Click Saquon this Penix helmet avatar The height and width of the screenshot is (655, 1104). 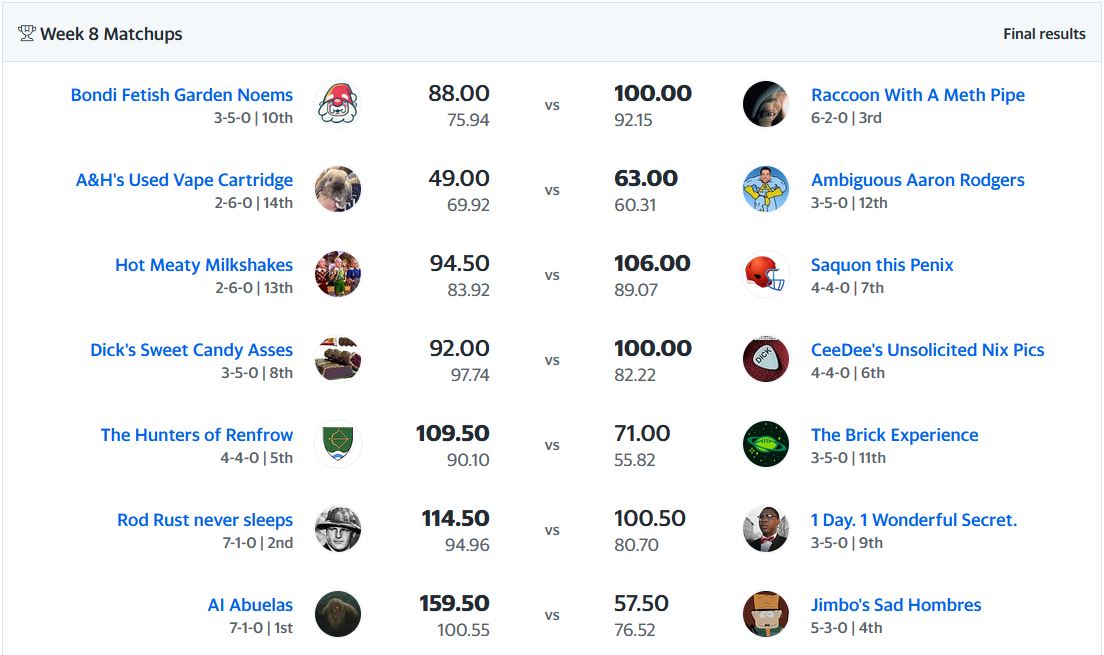[x=766, y=274]
